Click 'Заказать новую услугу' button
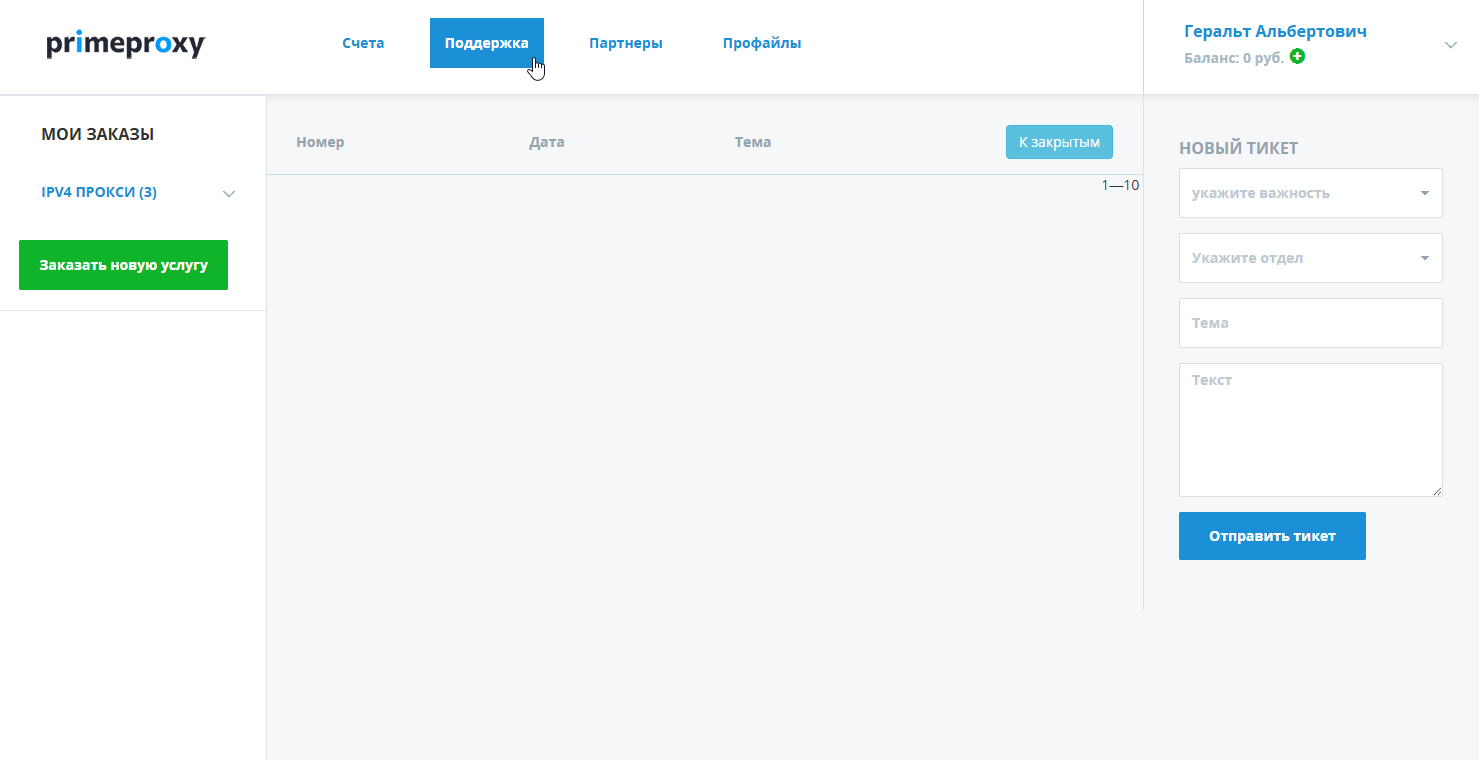Image resolution: width=1479 pixels, height=760 pixels. [x=123, y=265]
